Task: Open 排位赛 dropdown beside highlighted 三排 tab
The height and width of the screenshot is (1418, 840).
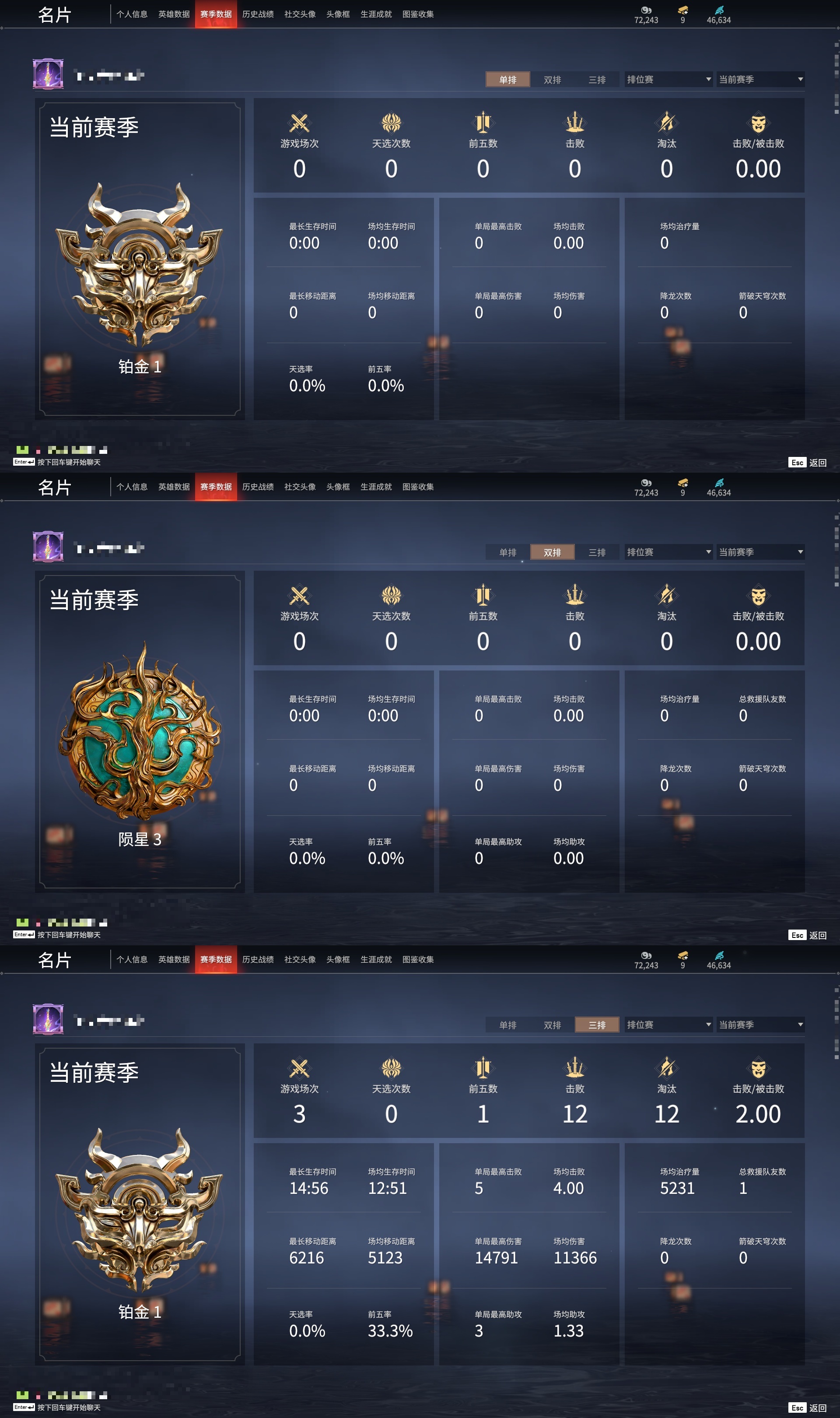Action: click(x=668, y=1025)
